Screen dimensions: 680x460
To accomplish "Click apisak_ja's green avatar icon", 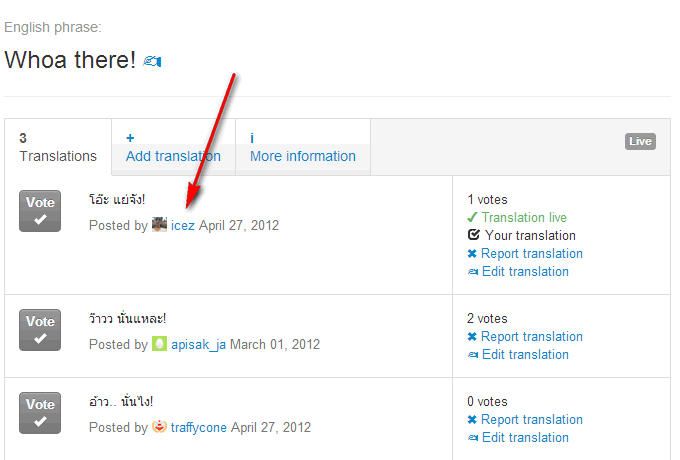I will [x=159, y=344].
